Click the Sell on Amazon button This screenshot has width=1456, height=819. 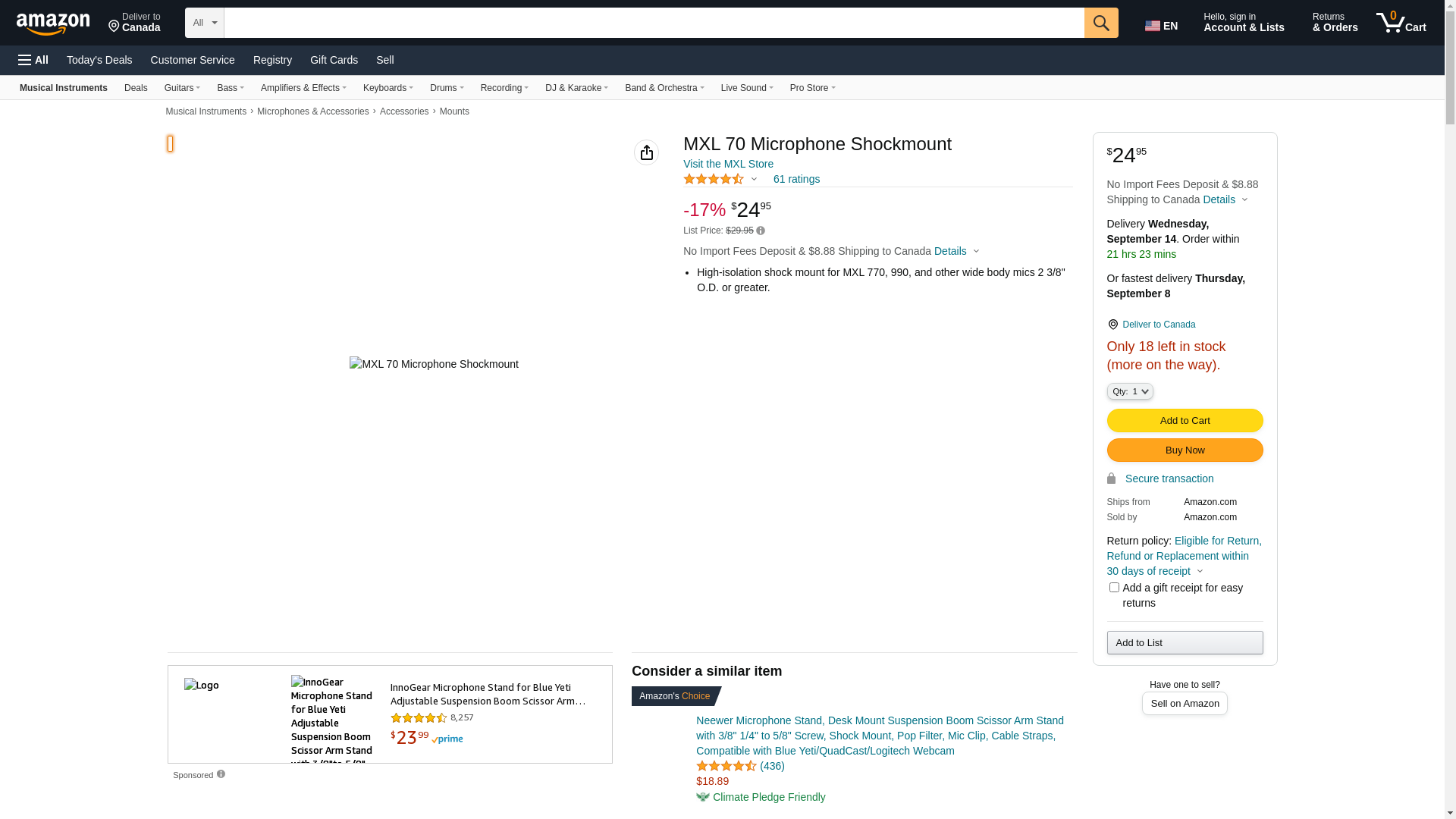(1185, 704)
